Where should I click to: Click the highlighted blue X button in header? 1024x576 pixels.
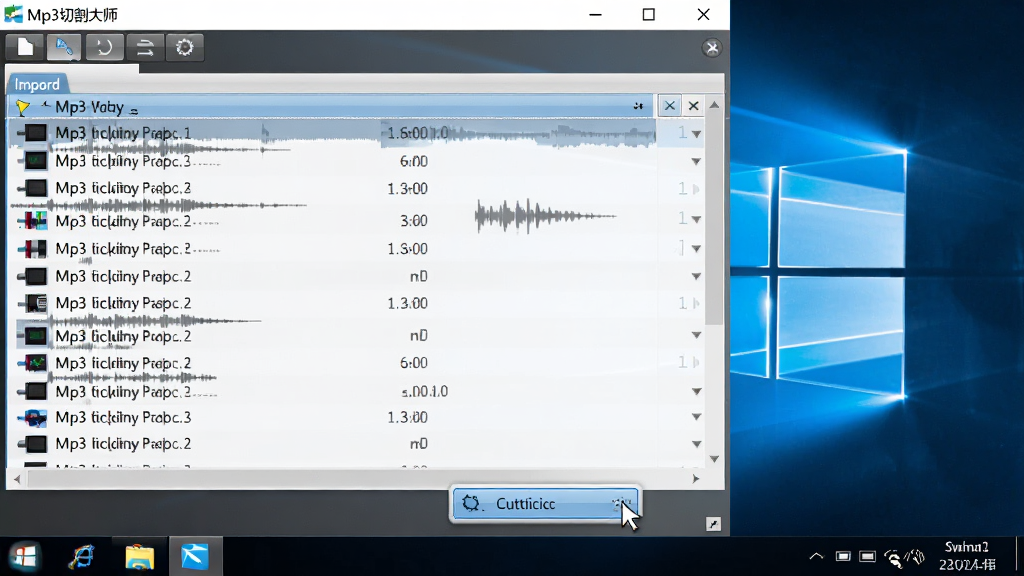click(669, 106)
